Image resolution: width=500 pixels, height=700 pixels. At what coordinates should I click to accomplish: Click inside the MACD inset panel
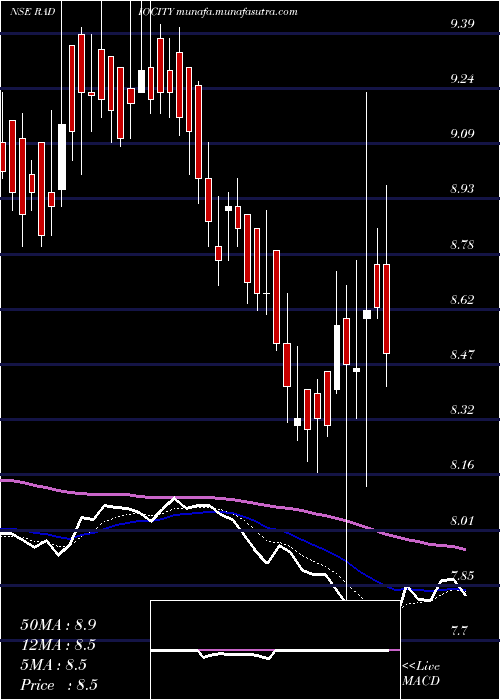275,650
